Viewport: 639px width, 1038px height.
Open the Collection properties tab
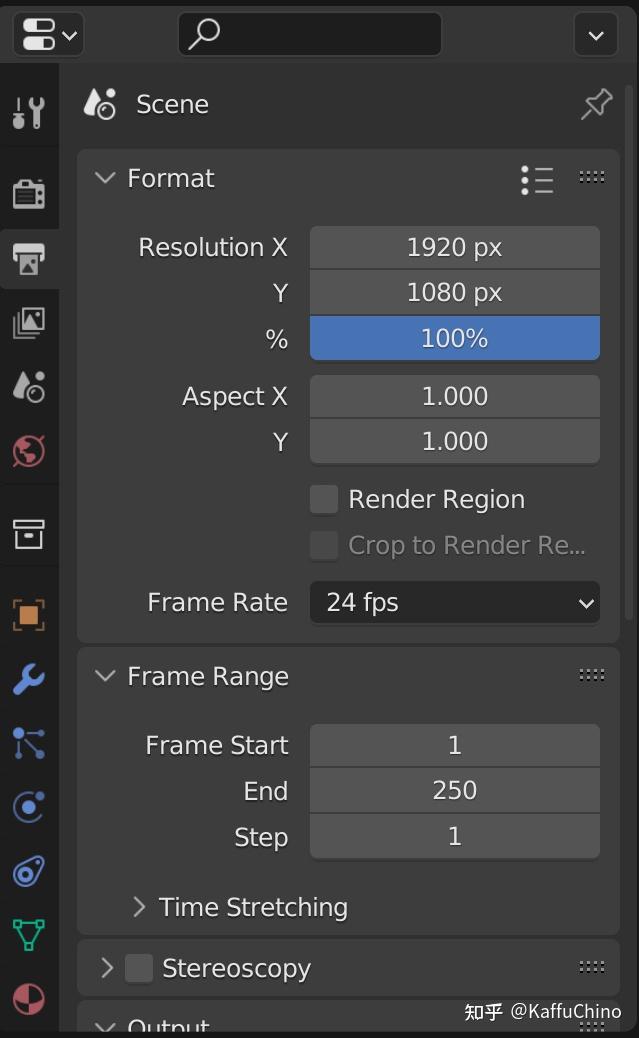pyautogui.click(x=29, y=534)
